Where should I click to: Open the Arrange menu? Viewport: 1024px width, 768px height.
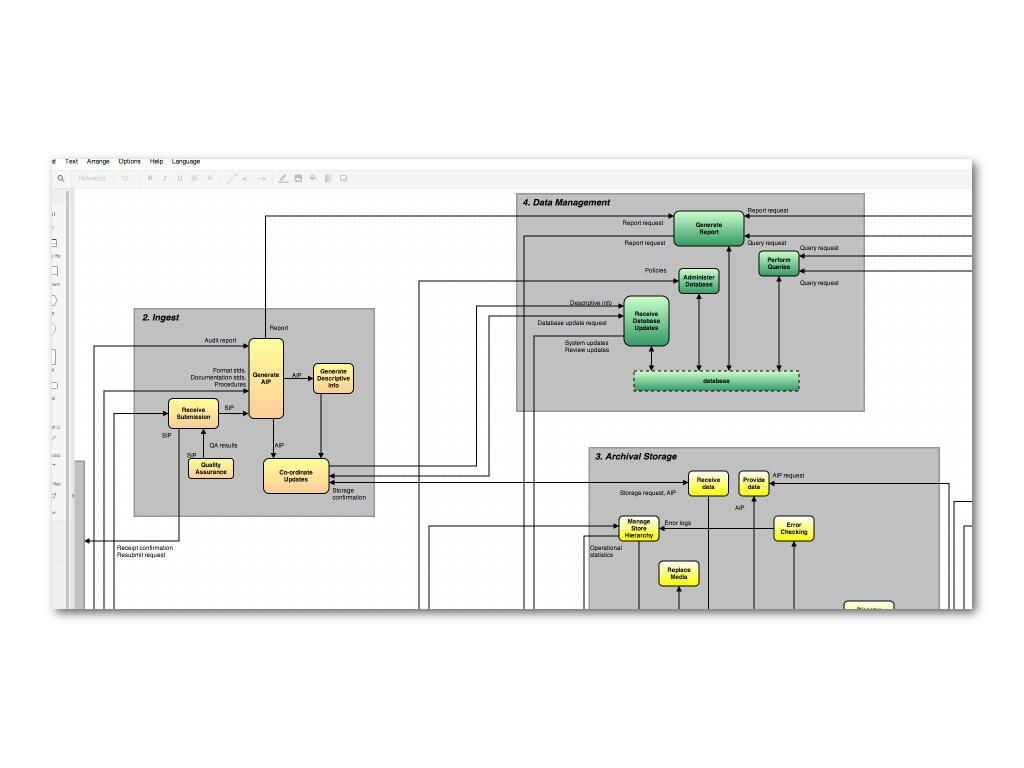(x=98, y=161)
